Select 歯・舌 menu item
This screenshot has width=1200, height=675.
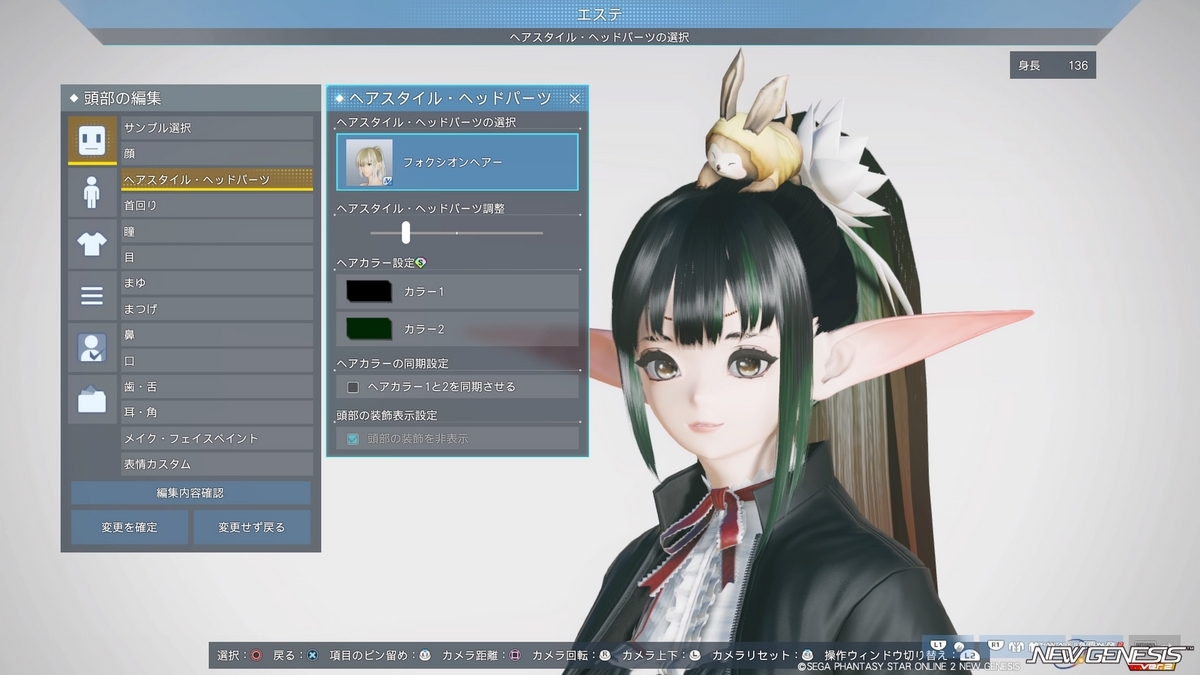coord(217,386)
